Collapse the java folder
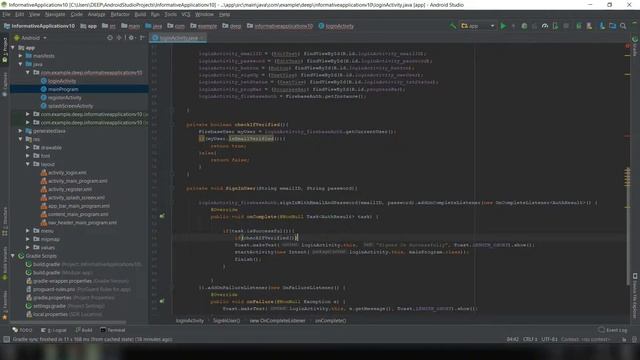Viewport: 640px width, 360px height. coord(20,64)
